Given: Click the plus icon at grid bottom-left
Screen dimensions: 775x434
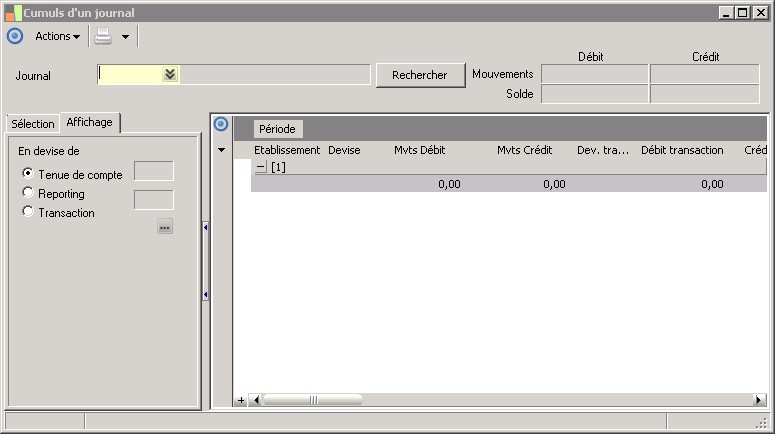Looking at the screenshot, I should pos(240,400).
